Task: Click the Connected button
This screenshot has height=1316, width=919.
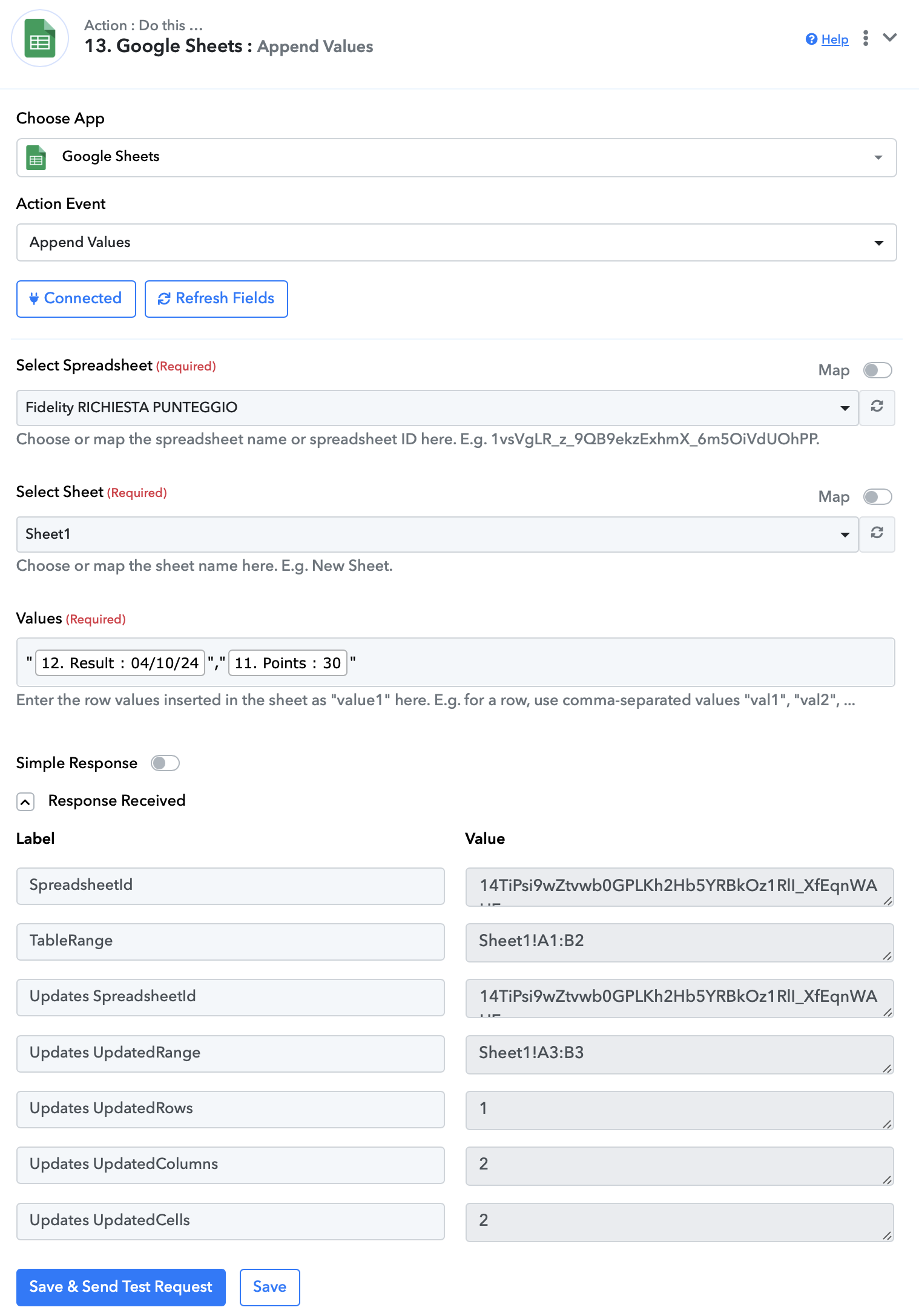Action: click(x=76, y=298)
